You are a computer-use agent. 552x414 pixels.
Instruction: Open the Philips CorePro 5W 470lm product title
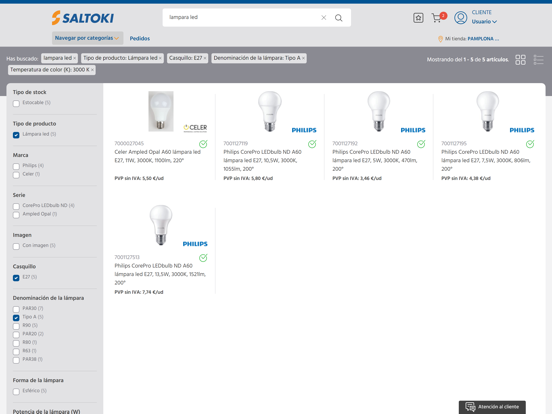pos(375,161)
